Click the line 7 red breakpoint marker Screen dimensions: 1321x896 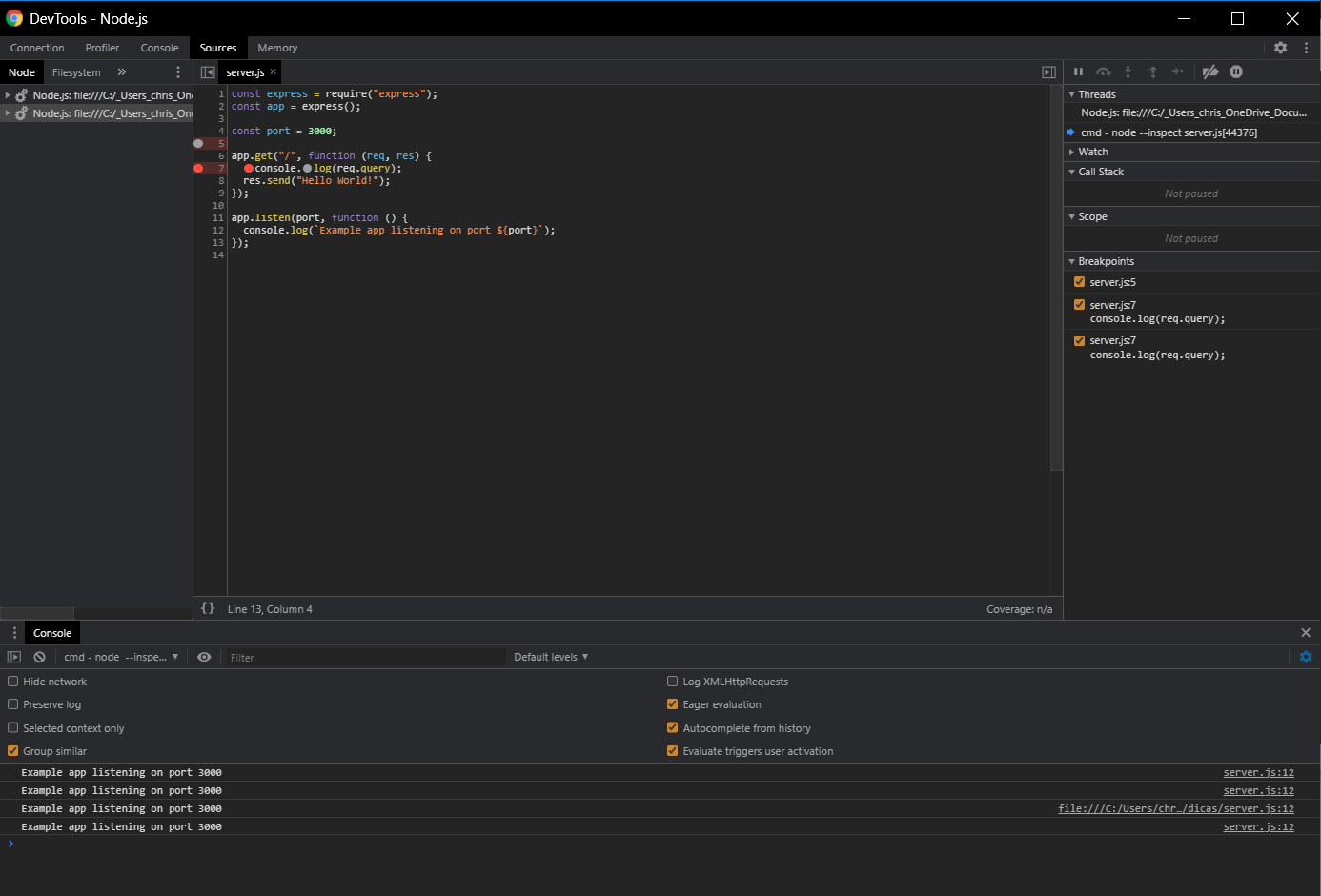tap(198, 169)
